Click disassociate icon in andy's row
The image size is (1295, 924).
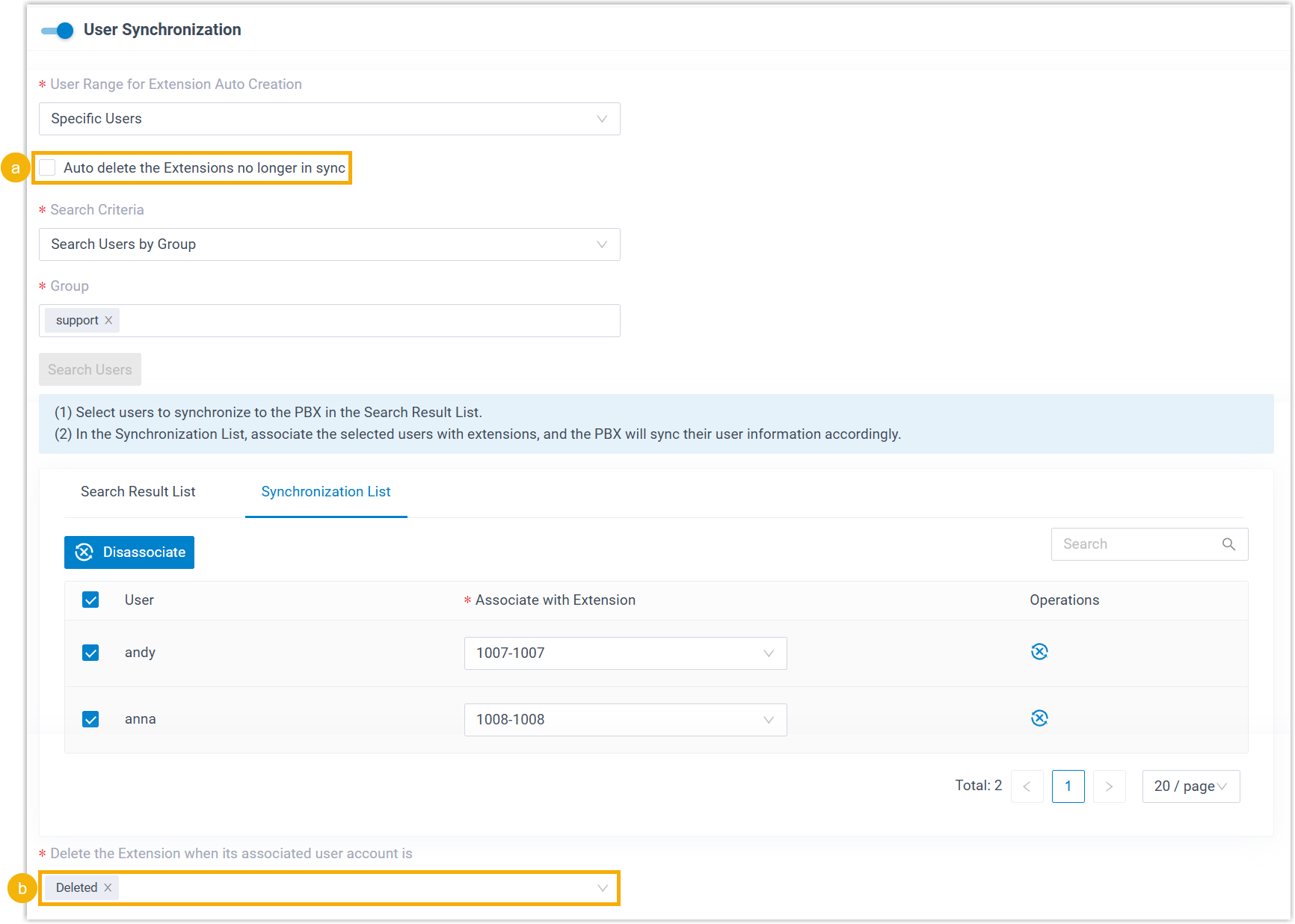click(1039, 652)
